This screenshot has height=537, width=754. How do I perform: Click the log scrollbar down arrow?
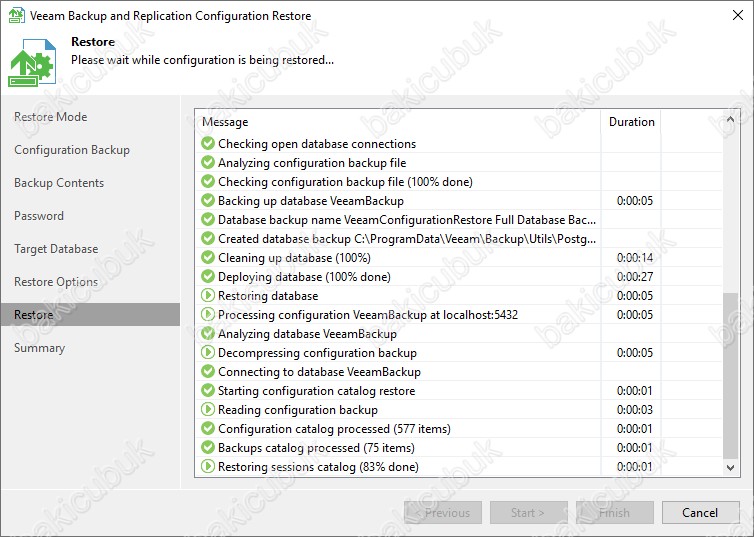pos(731,467)
